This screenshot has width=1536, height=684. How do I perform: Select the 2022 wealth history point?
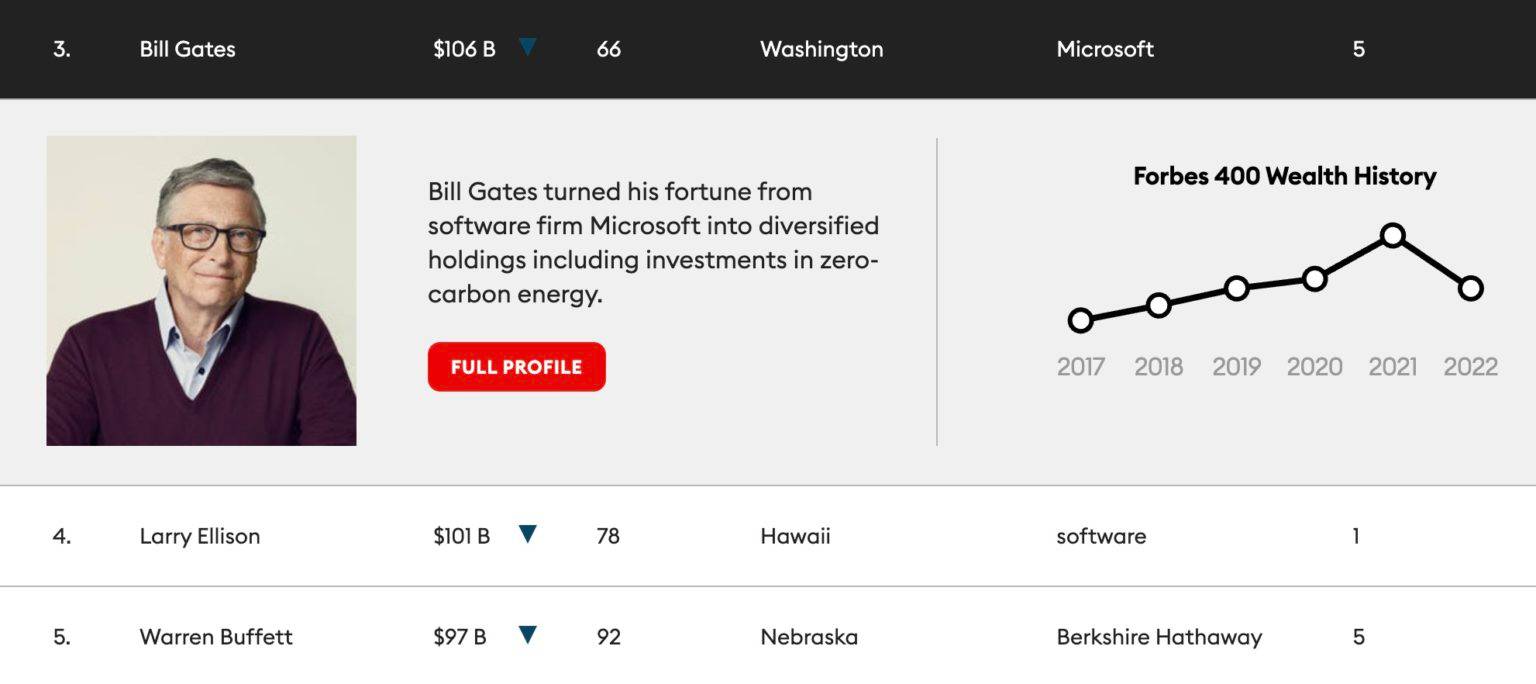click(1470, 288)
